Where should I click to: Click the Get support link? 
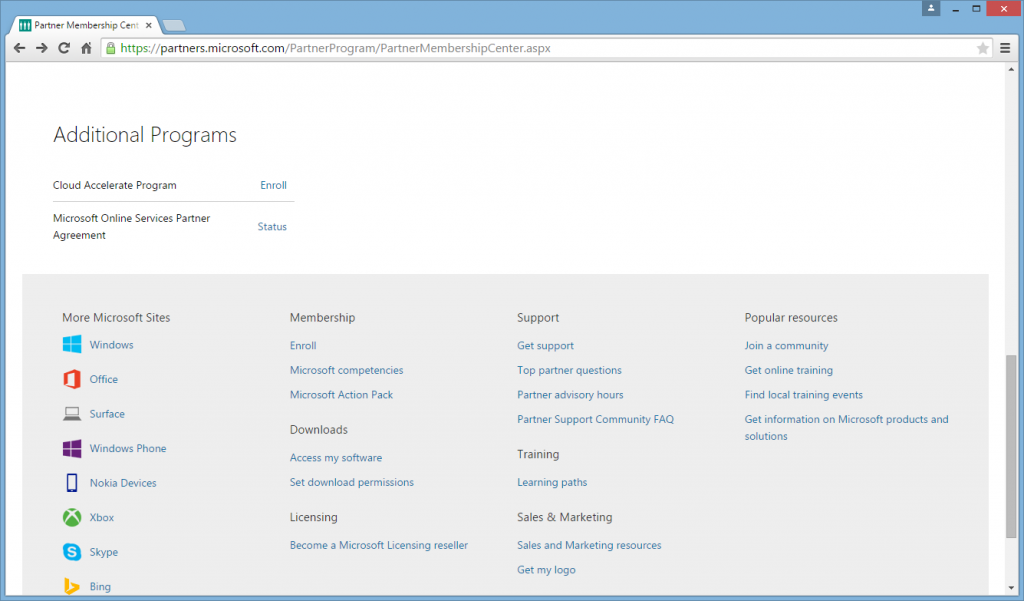pyautogui.click(x=545, y=346)
